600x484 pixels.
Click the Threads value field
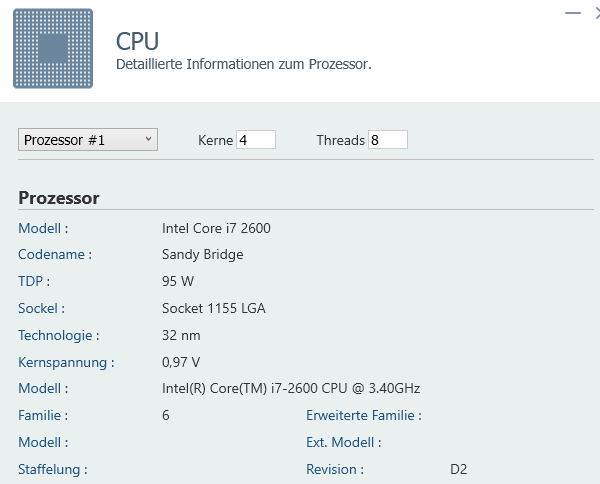coord(388,140)
